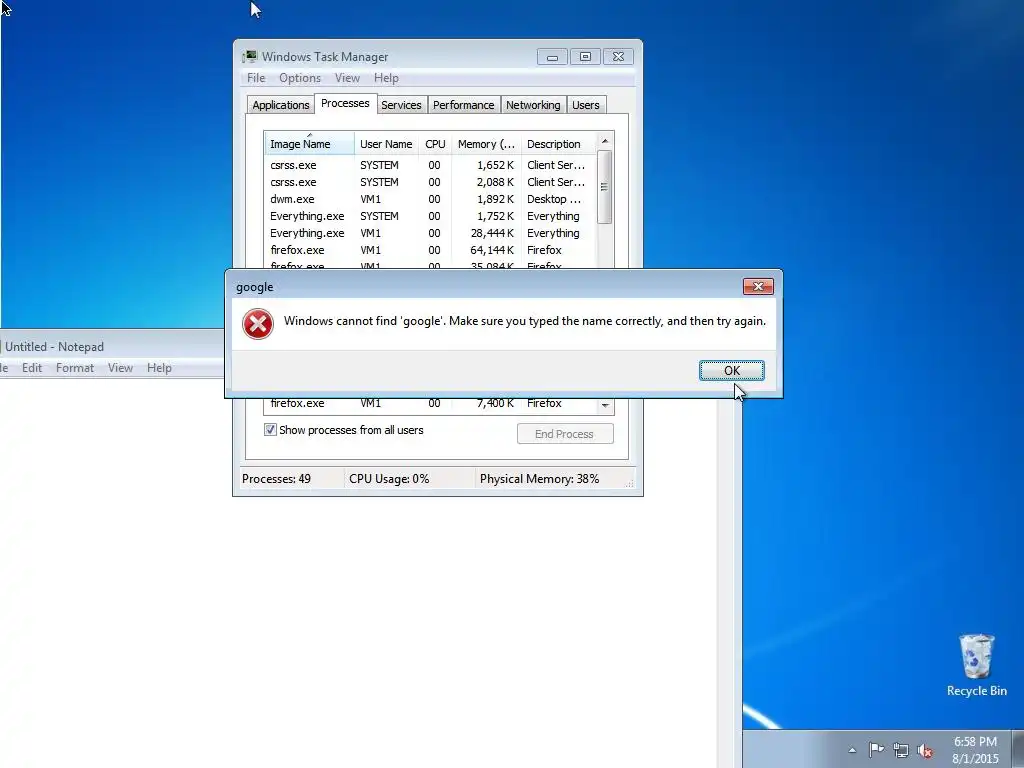Sort by the CPU column header
Viewport: 1024px width, 768px height.
(435, 144)
